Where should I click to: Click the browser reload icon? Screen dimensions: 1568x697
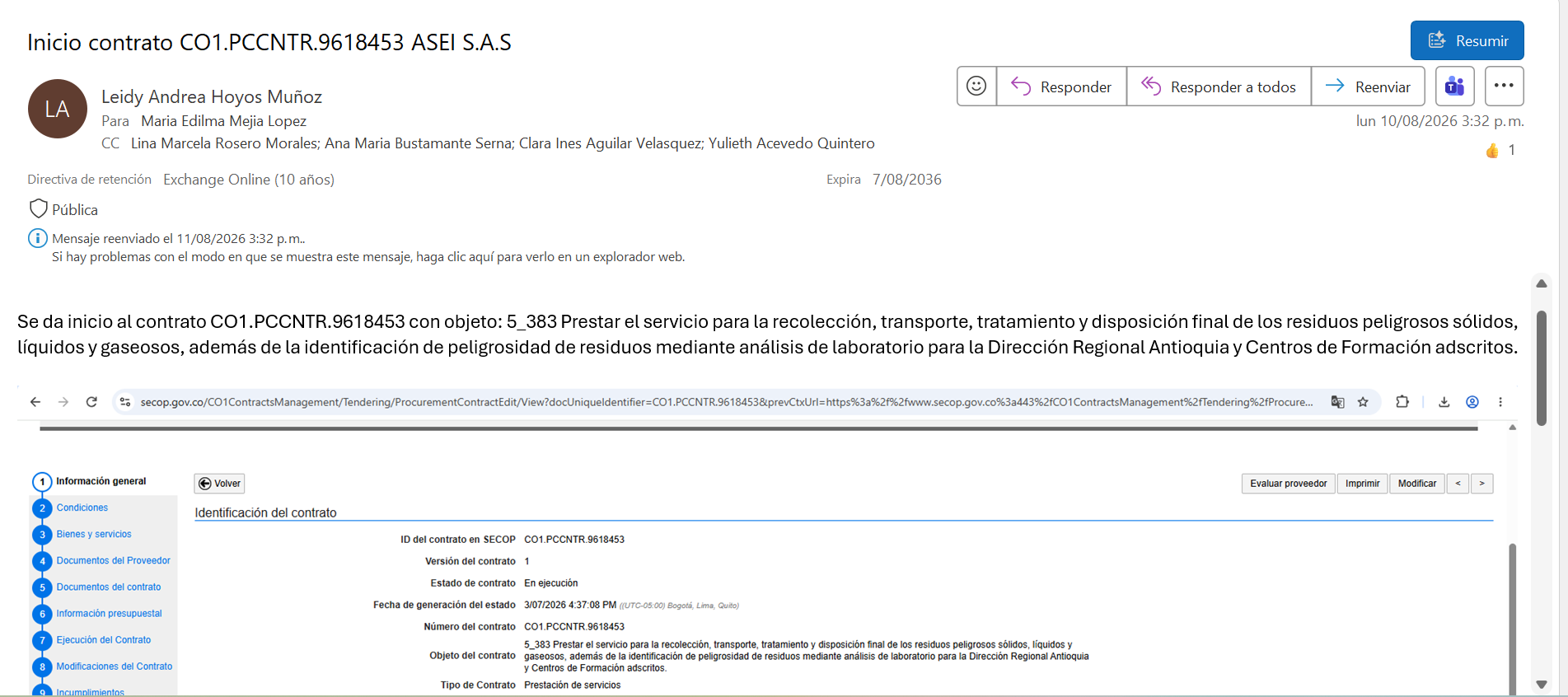coord(91,402)
